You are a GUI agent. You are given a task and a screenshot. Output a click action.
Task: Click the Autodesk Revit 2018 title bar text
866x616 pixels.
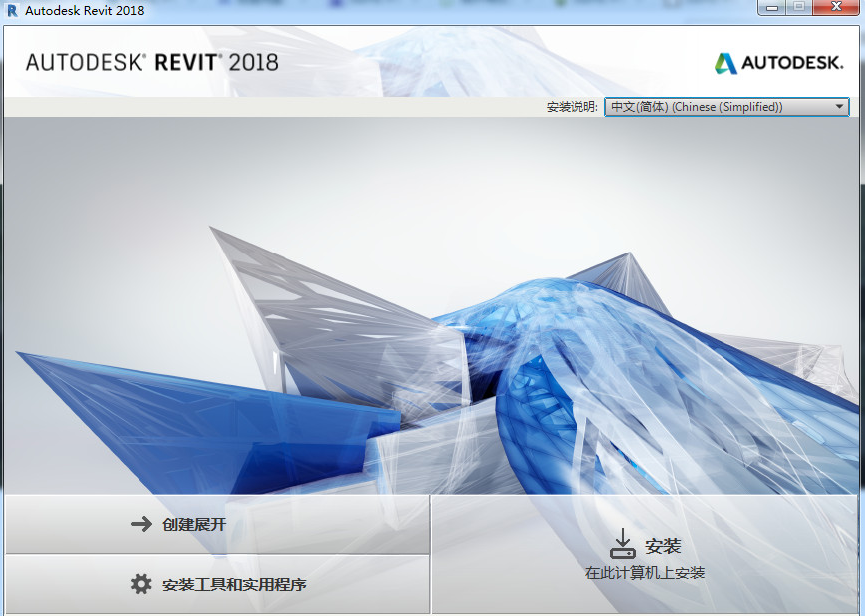click(x=85, y=10)
